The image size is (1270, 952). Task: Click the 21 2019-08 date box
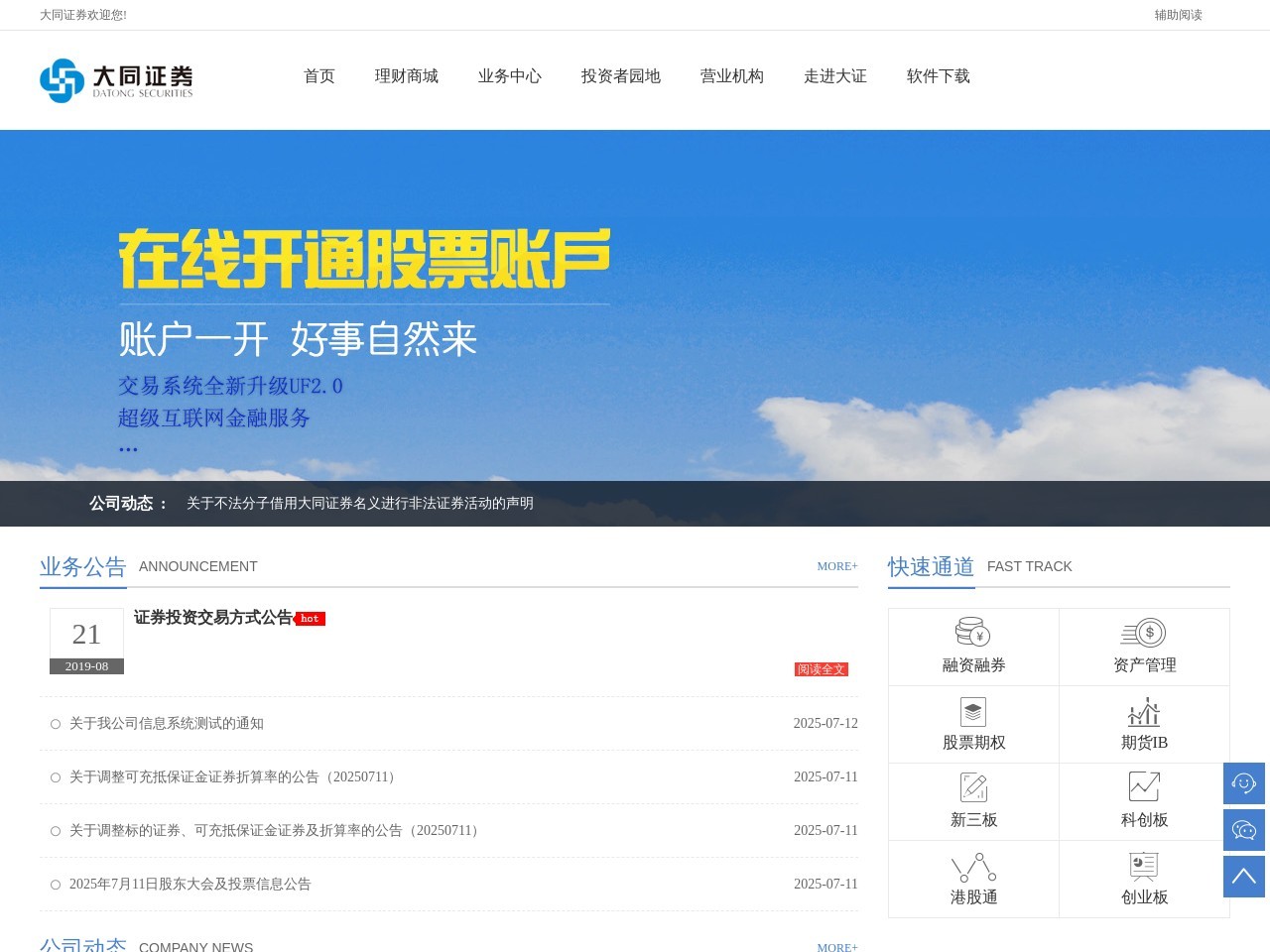pyautogui.click(x=86, y=642)
